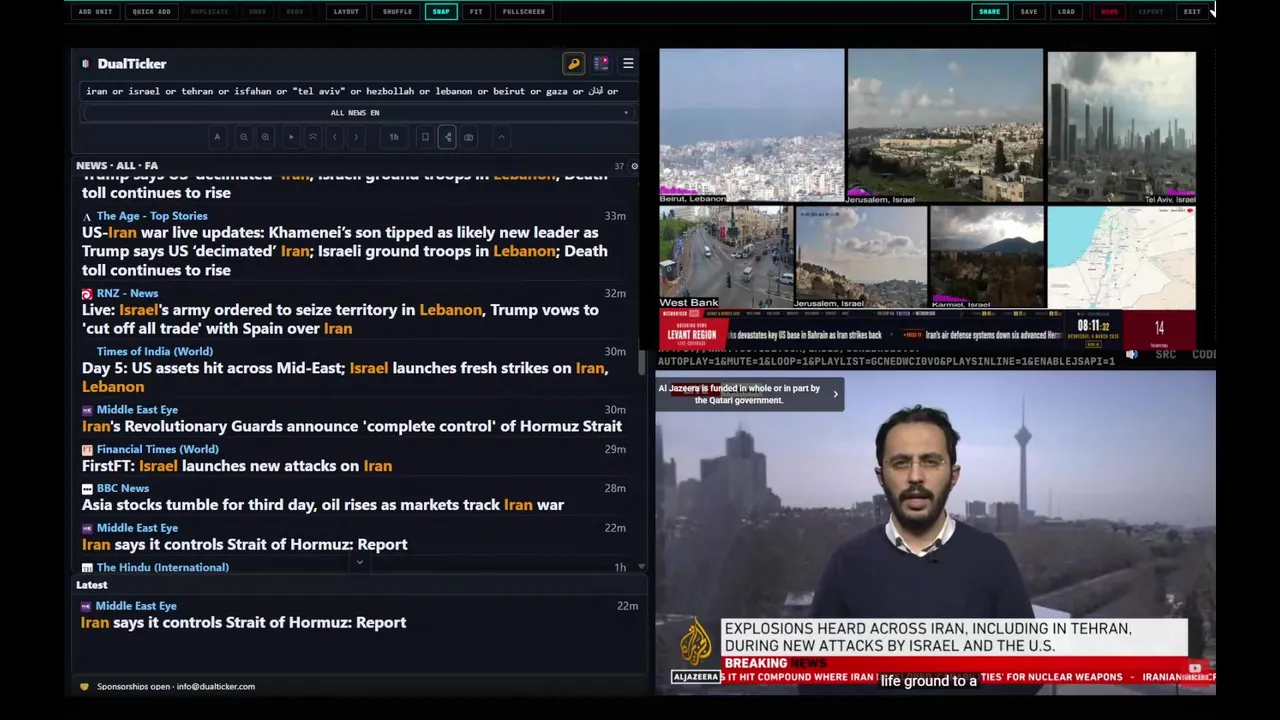
Task: Open Times of India (World) source
Action: (155, 351)
